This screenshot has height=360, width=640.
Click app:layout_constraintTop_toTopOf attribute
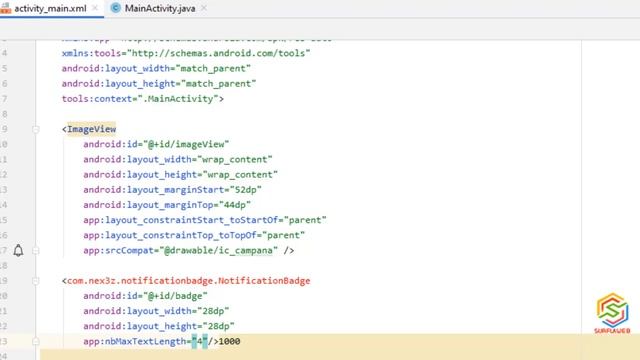pyautogui.click(x=170, y=235)
